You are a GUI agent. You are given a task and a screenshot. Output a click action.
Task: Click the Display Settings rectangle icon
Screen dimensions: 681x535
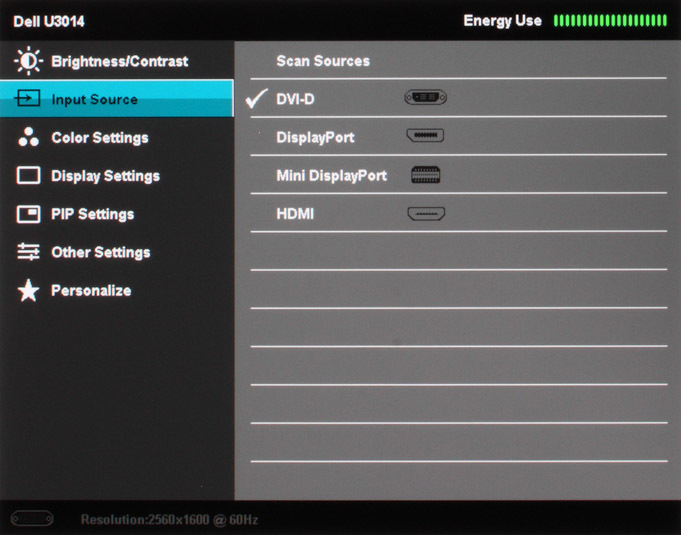(x=28, y=175)
